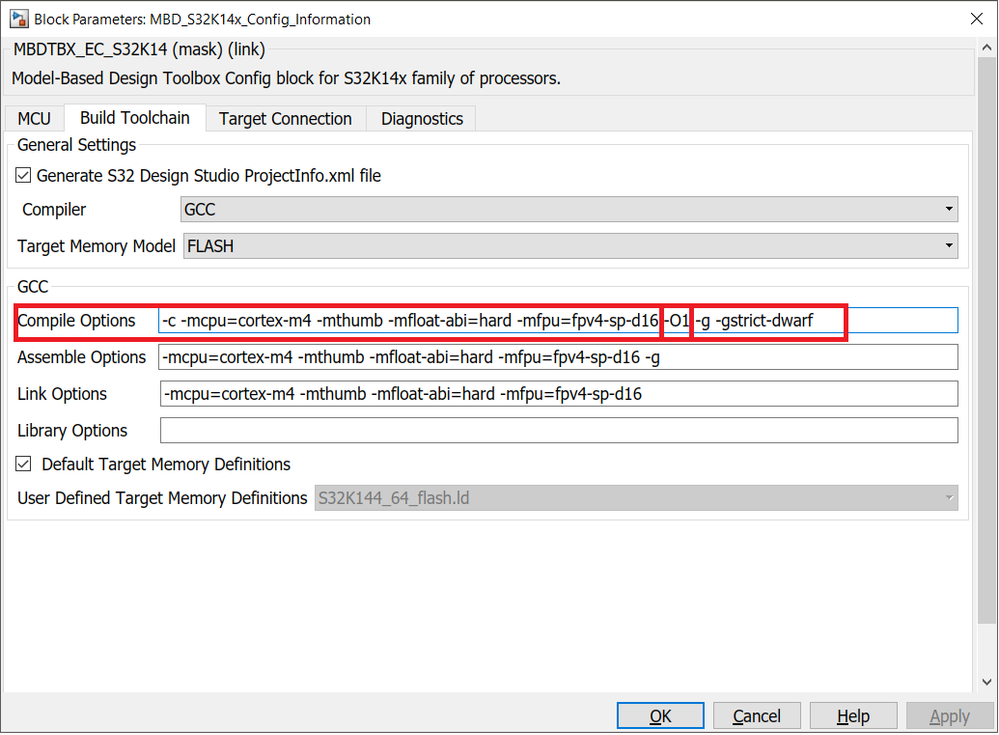The height and width of the screenshot is (735, 999).
Task: Click the Model-Based Design Toolbox description text
Action: click(286, 78)
